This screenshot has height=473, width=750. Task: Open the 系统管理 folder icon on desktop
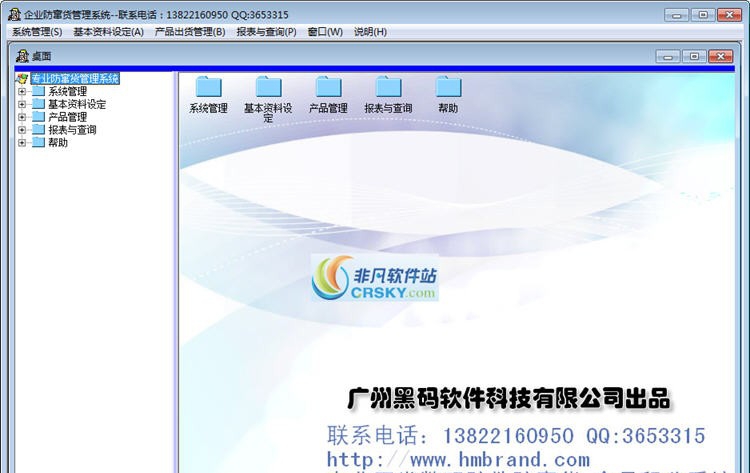[x=209, y=87]
